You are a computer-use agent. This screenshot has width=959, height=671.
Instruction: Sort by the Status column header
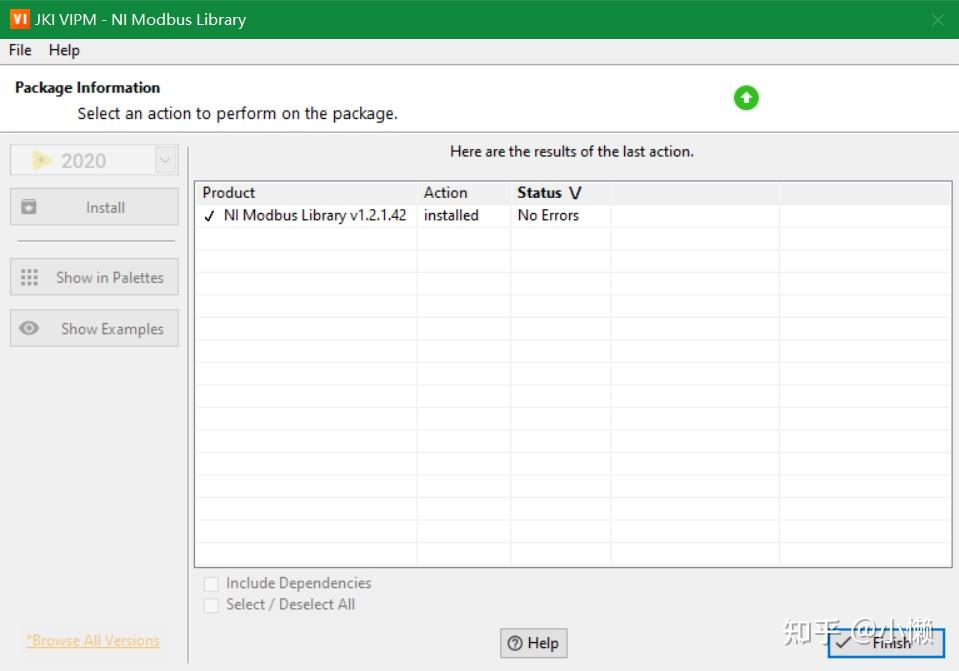(560, 193)
